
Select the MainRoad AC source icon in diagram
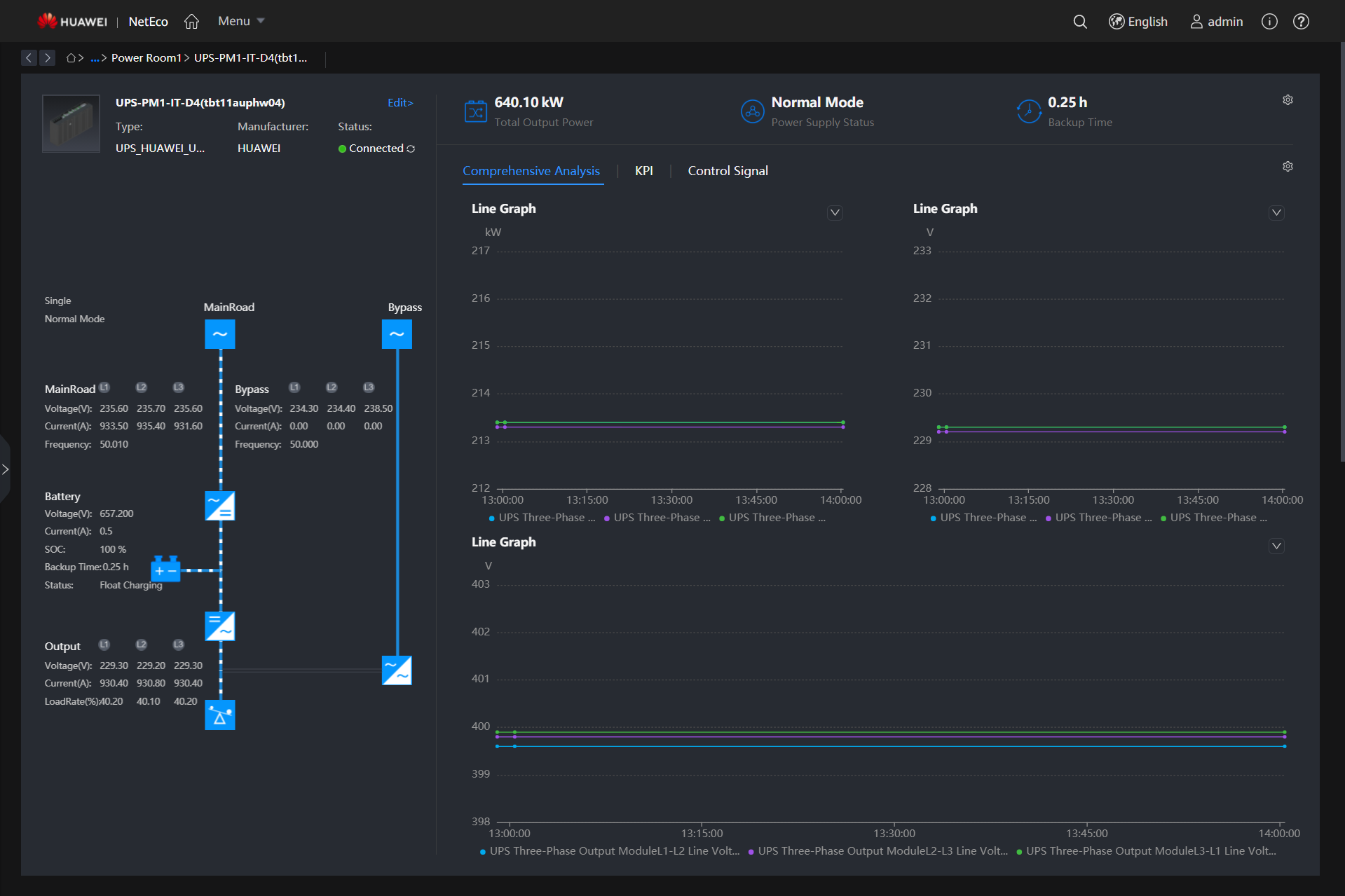219,334
